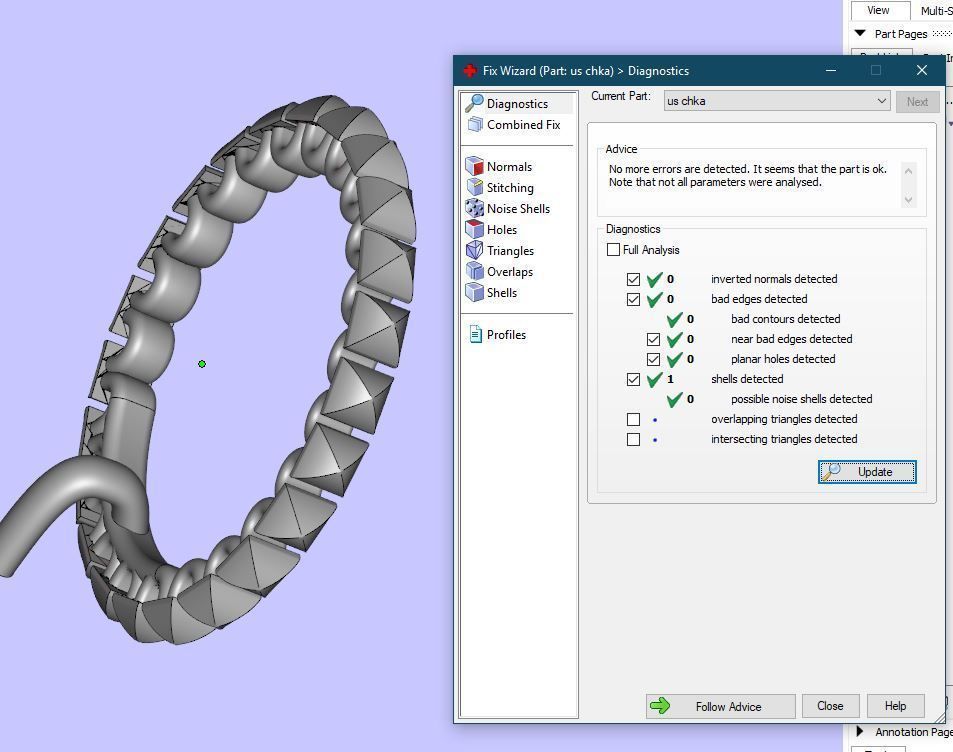The width and height of the screenshot is (953, 752).
Task: Click the Update button
Action: click(867, 472)
